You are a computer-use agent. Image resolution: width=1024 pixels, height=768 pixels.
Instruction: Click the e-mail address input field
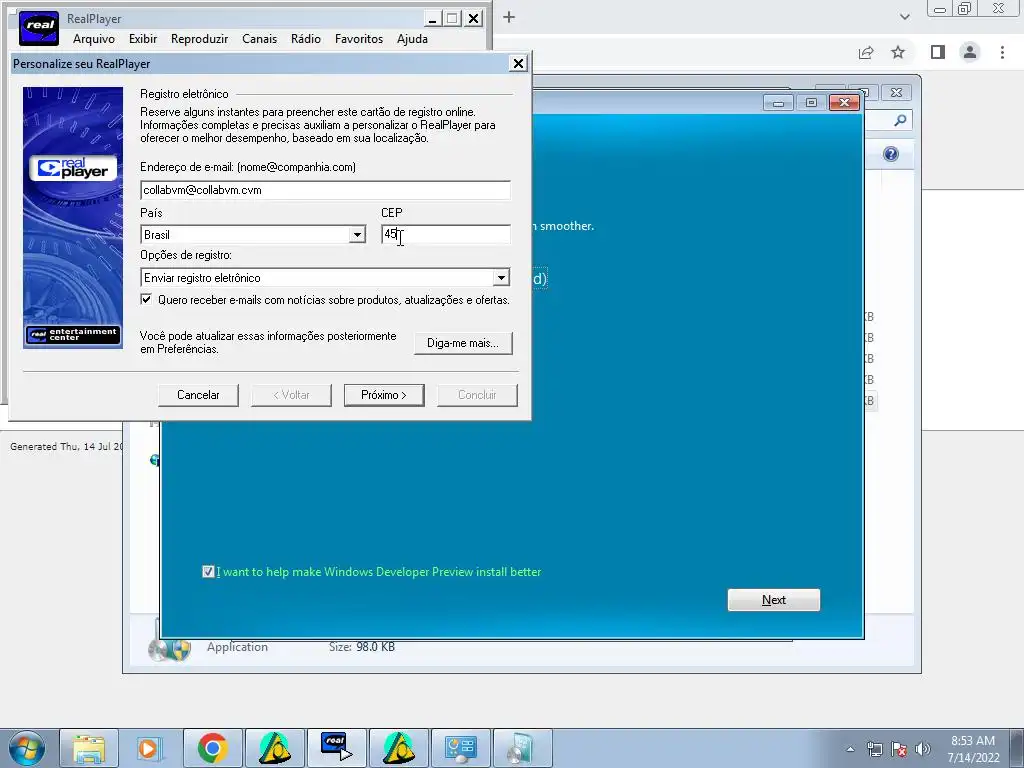[325, 190]
